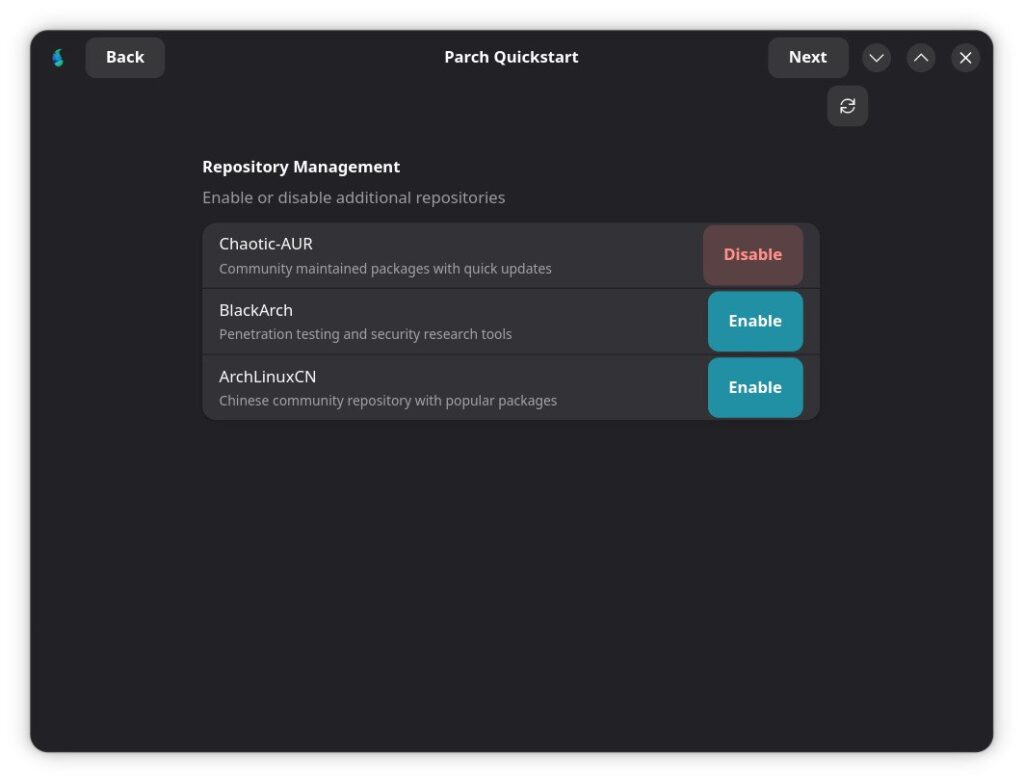Close the Parch Quickstart window
Viewport: 1024px width, 783px height.
[x=965, y=58]
